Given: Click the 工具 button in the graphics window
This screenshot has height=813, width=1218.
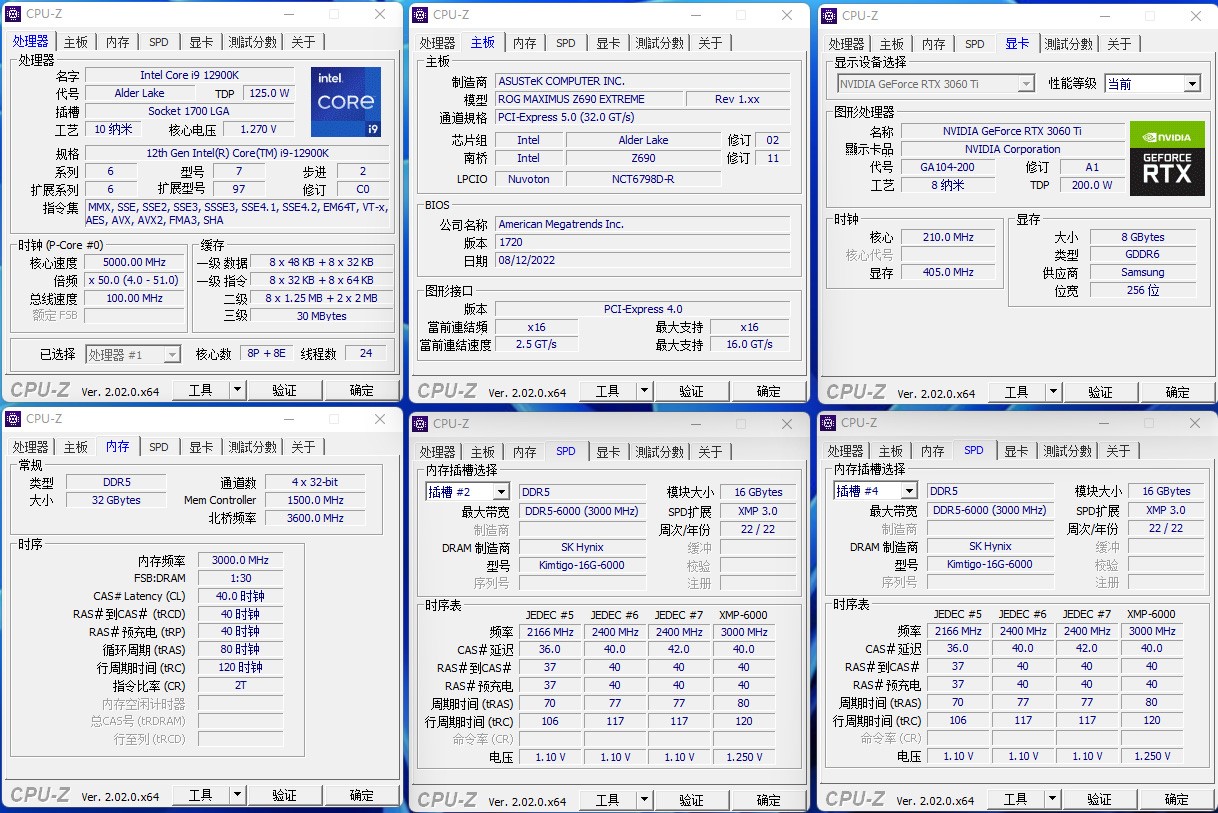Looking at the screenshot, I should (x=1017, y=392).
